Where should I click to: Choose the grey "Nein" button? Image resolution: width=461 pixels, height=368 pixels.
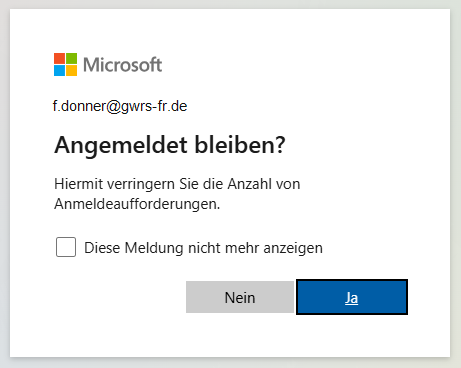click(x=240, y=297)
